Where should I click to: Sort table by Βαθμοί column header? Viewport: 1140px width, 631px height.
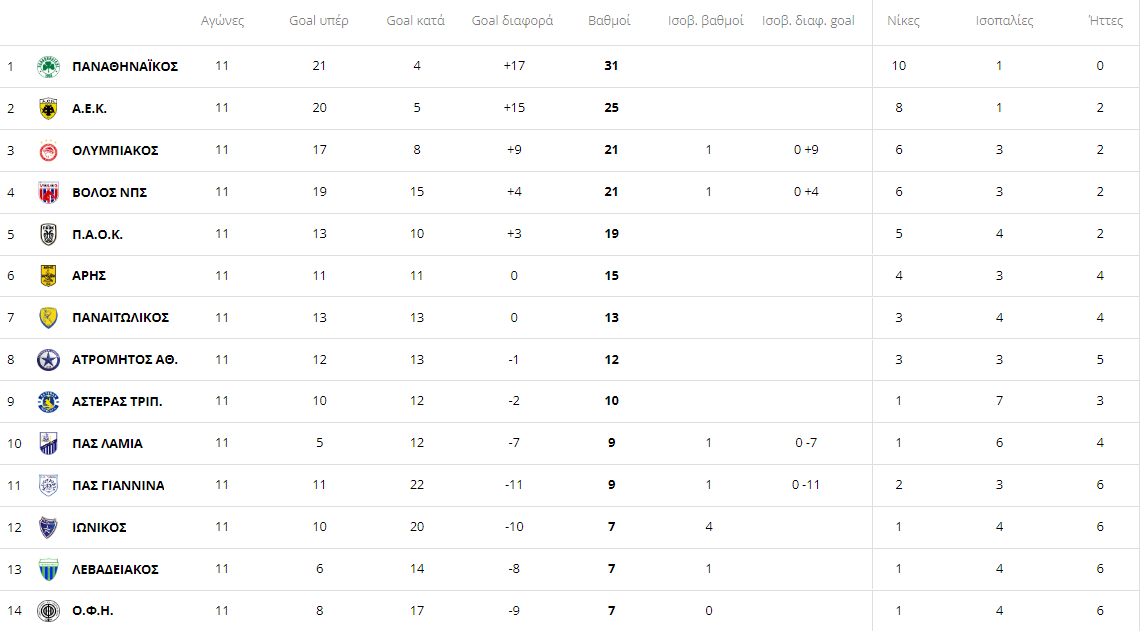pyautogui.click(x=609, y=21)
